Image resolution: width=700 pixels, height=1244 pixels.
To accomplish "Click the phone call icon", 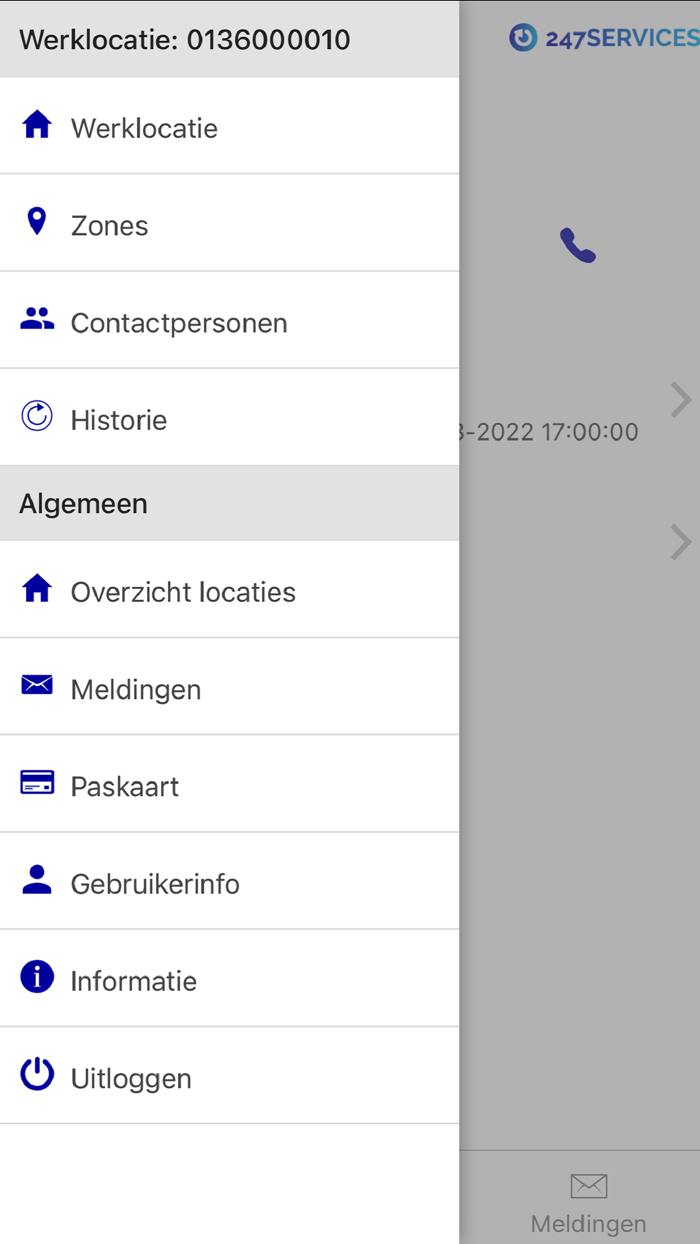I will [x=577, y=244].
